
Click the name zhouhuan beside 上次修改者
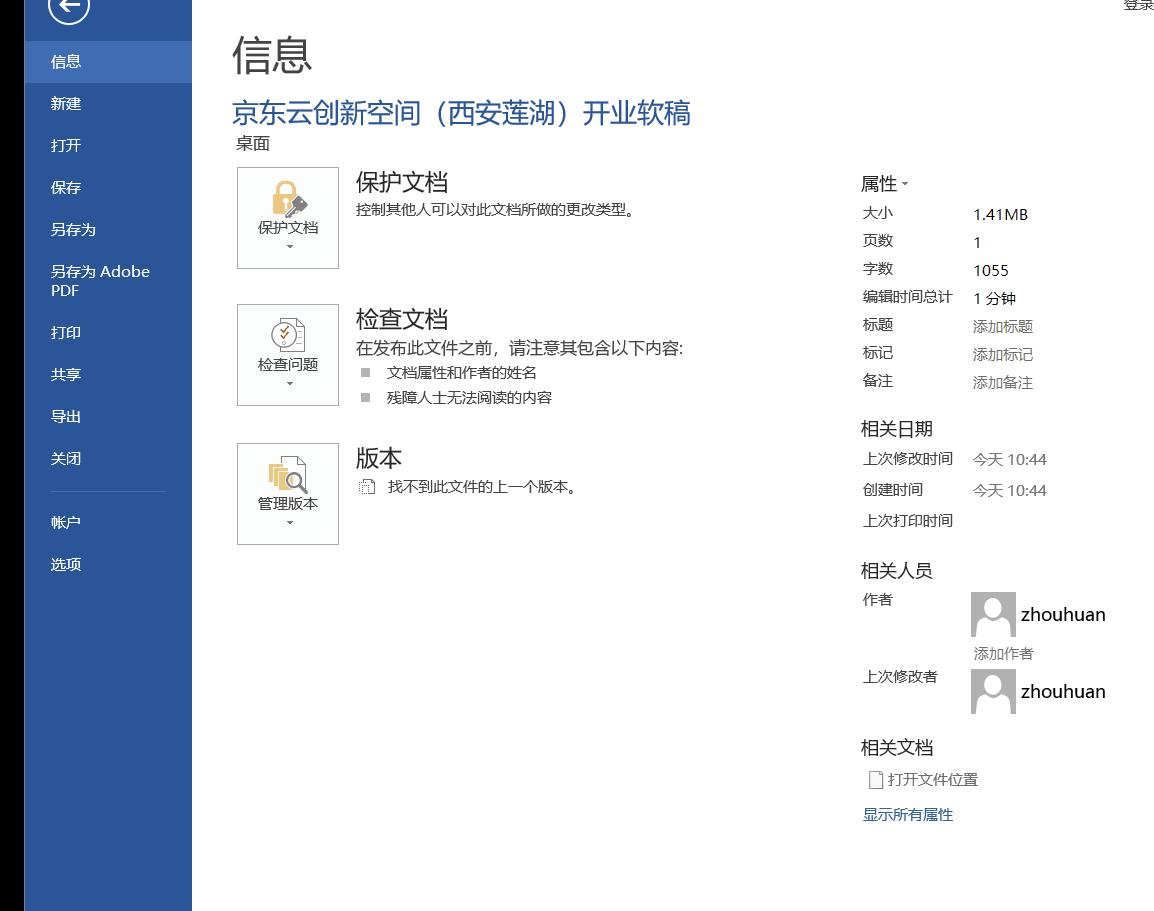click(x=1063, y=691)
